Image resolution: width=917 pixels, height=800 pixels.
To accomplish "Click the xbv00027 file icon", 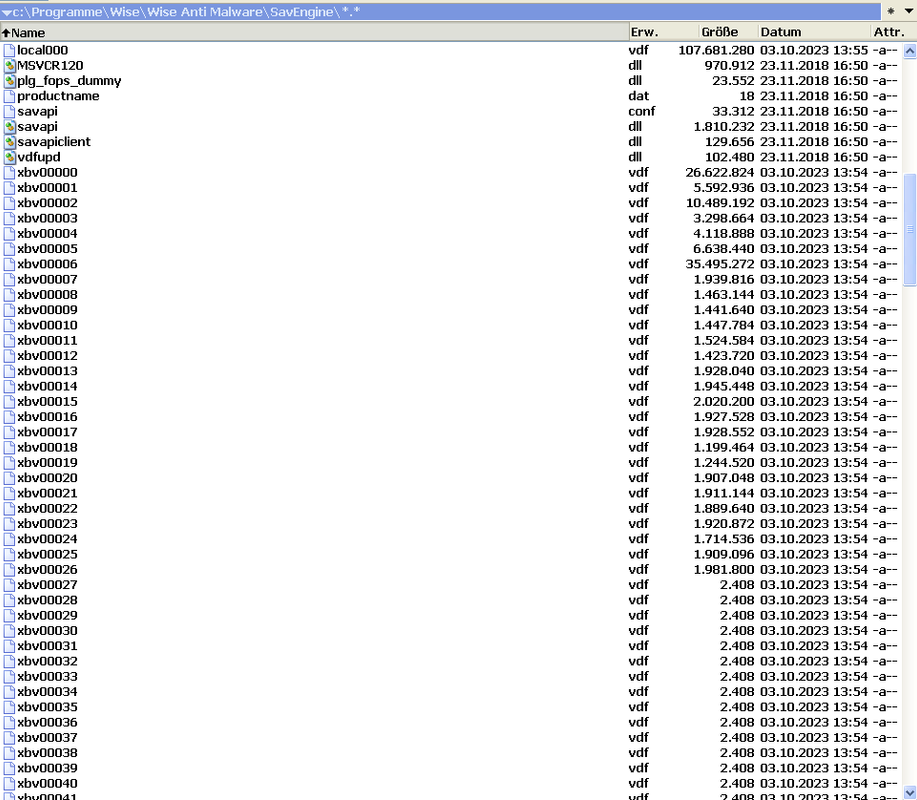I will 9,585.
